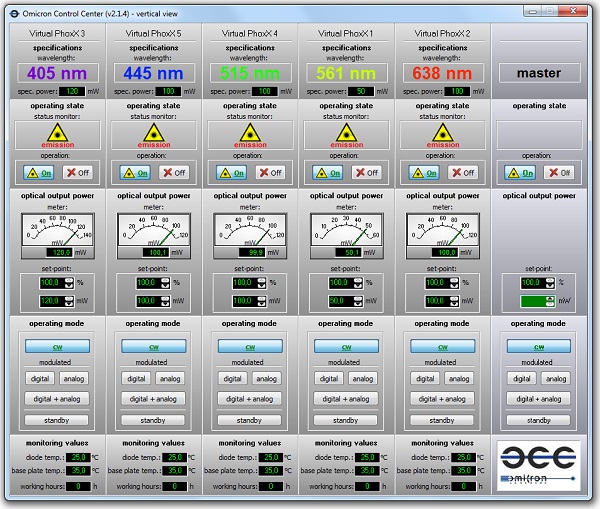
Task: Select cw operating mode for Virtual PhoxX 2
Action: [x=441, y=345]
